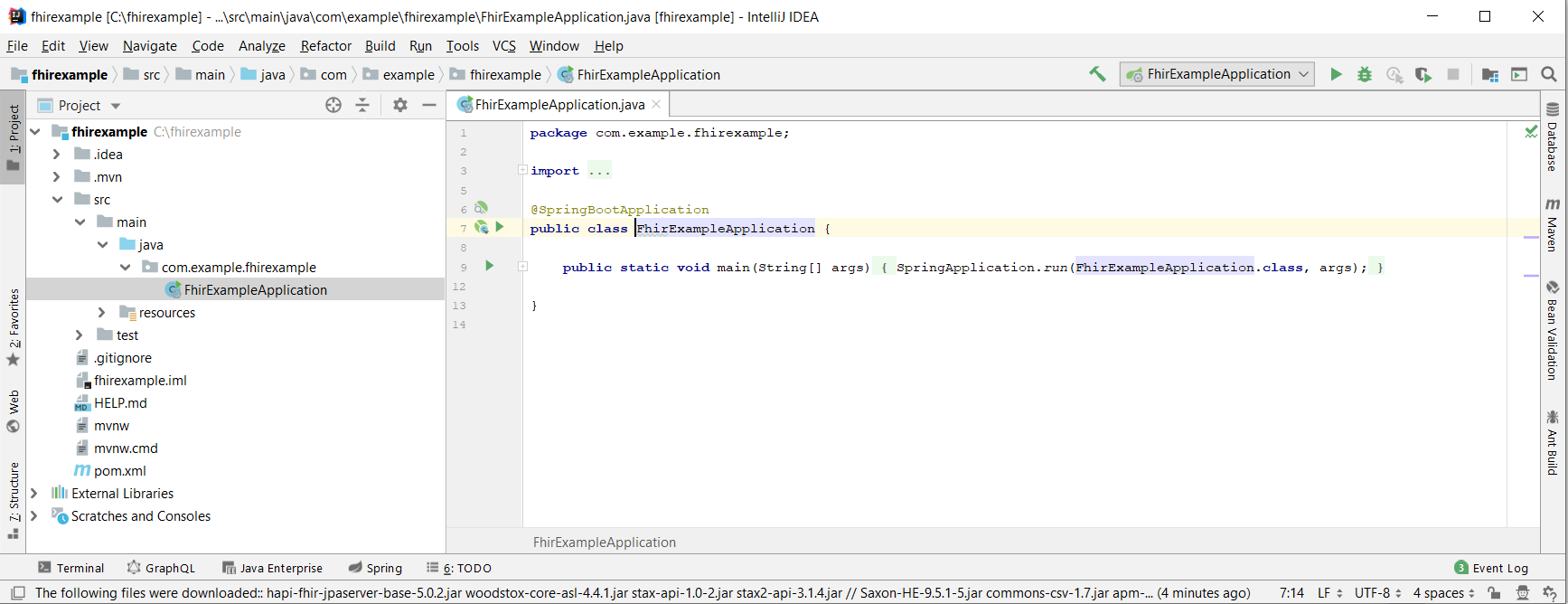Viewport: 1568px width, 604px height.
Task: Expand the resources folder
Action: (102, 313)
